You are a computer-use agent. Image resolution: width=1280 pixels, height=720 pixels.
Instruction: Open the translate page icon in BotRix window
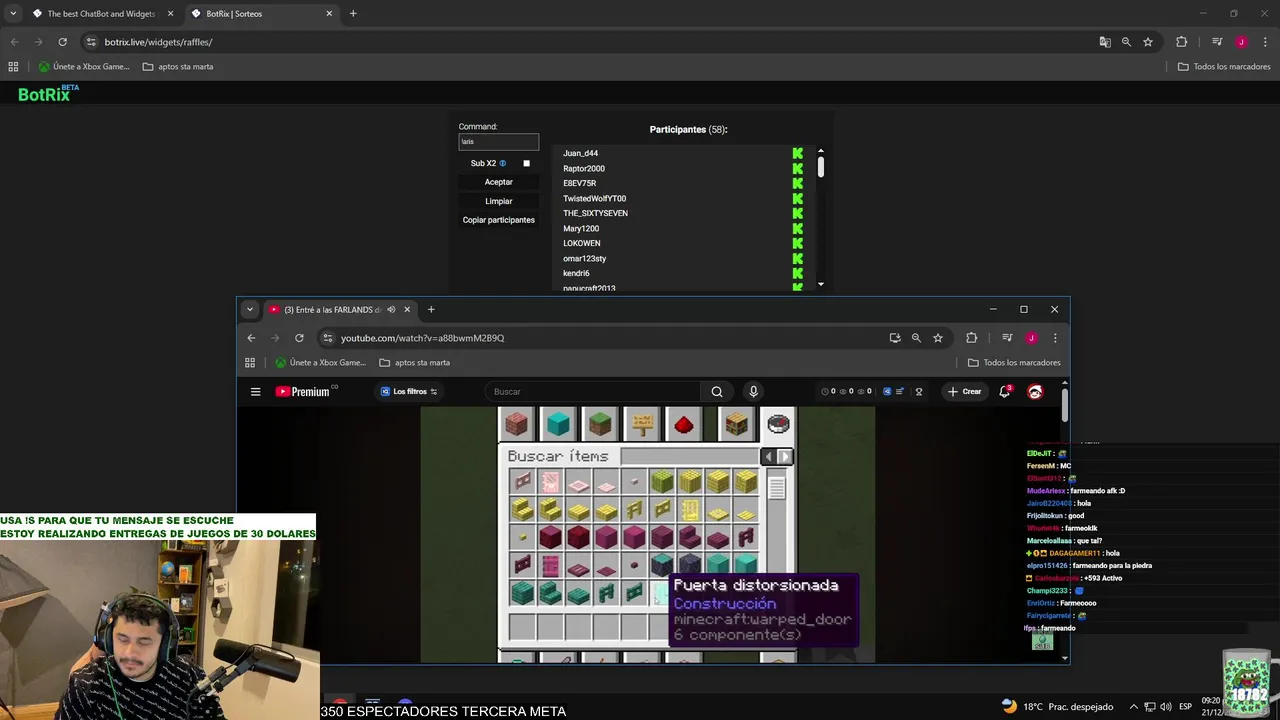(x=1105, y=42)
